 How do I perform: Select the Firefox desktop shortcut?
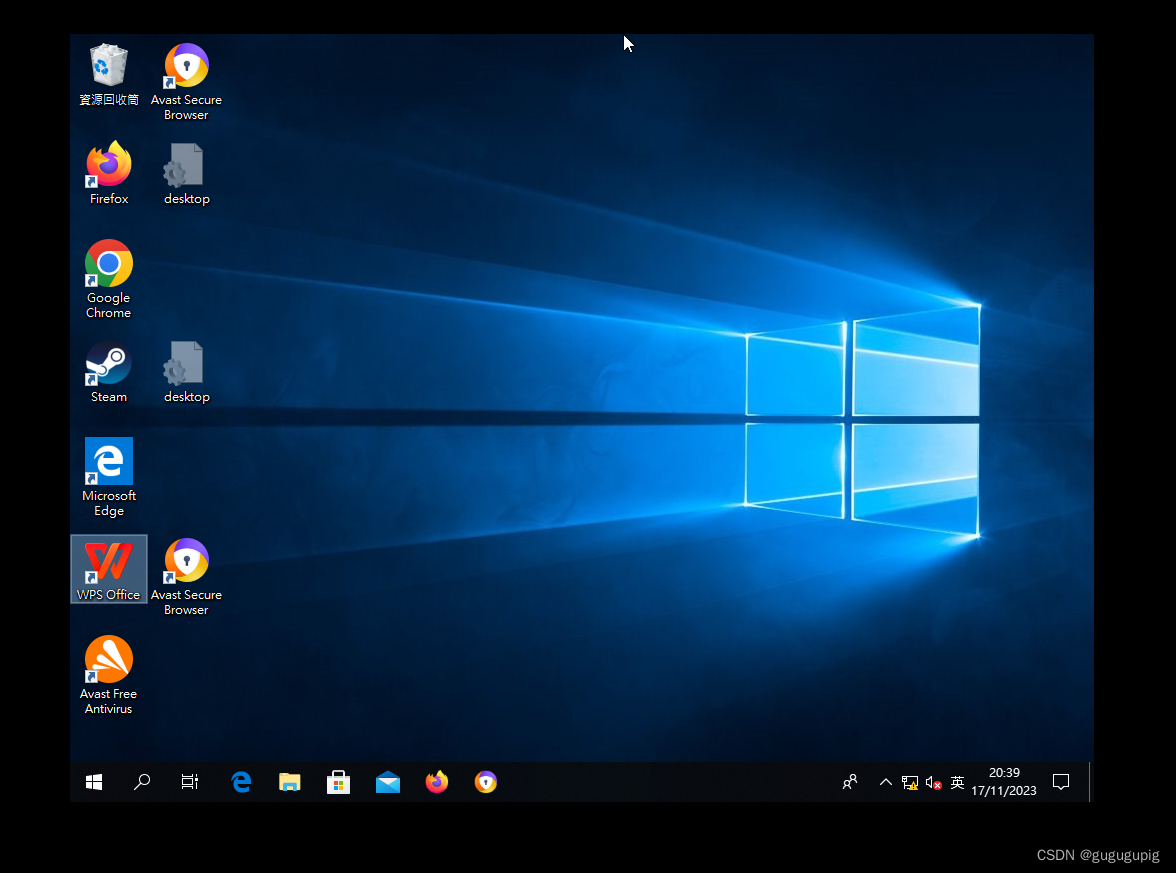109,173
